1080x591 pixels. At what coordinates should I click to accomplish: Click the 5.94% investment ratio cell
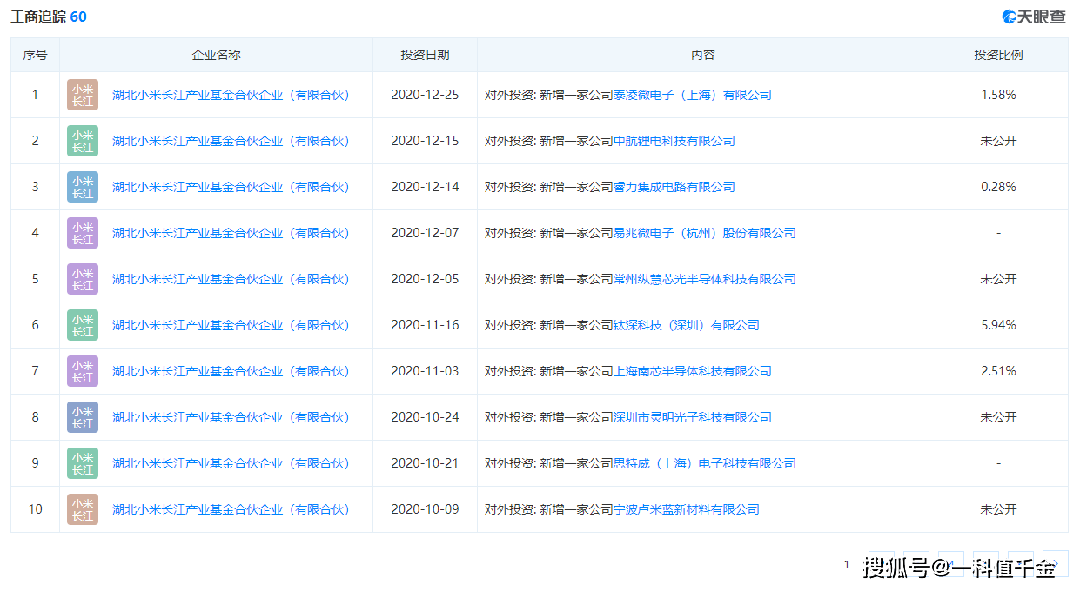pos(999,324)
